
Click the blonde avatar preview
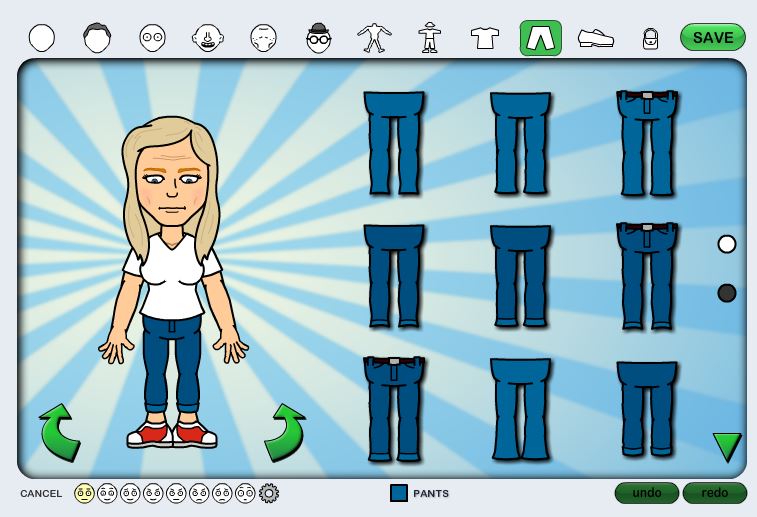173,282
